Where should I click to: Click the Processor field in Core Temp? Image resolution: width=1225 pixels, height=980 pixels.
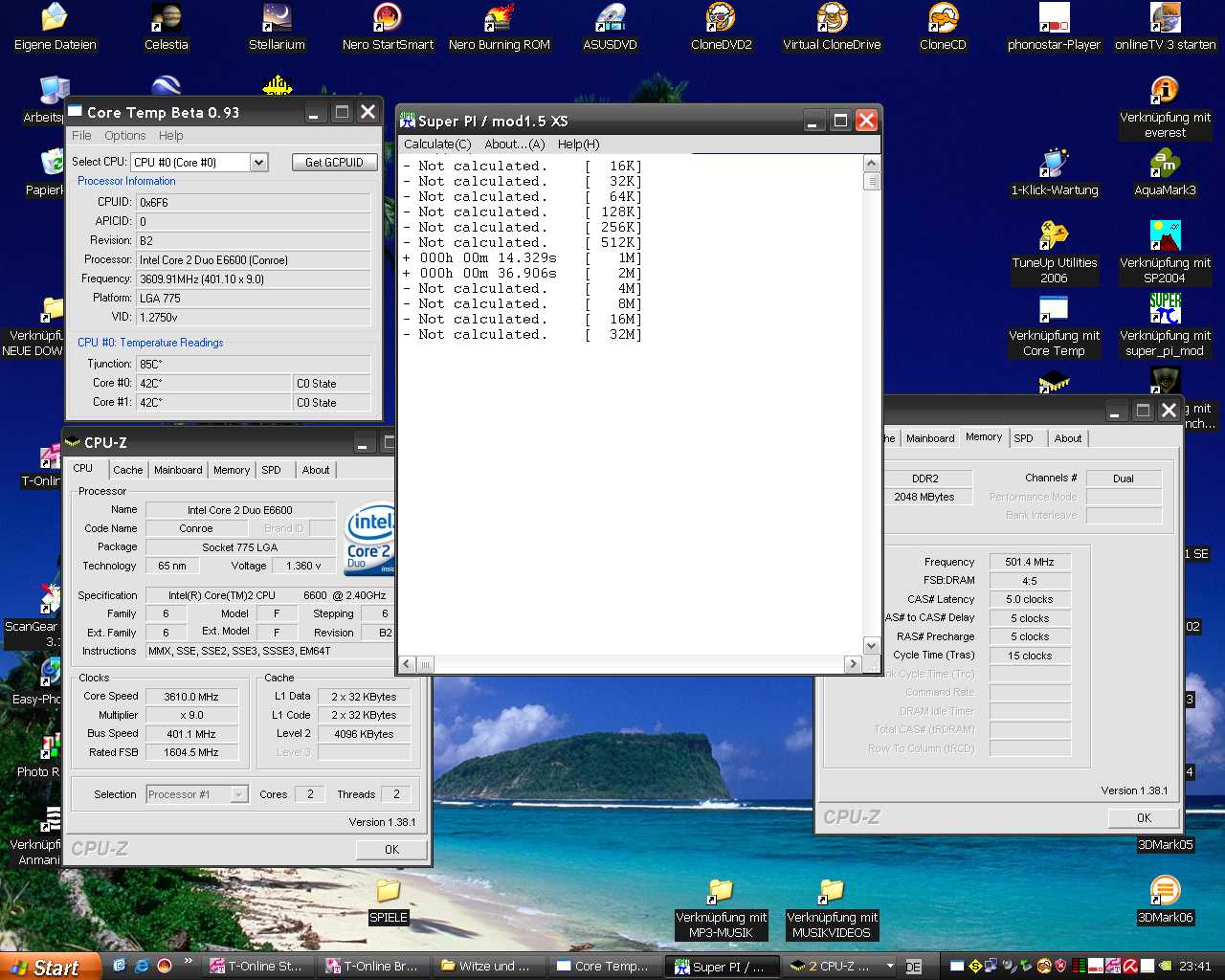pos(253,260)
